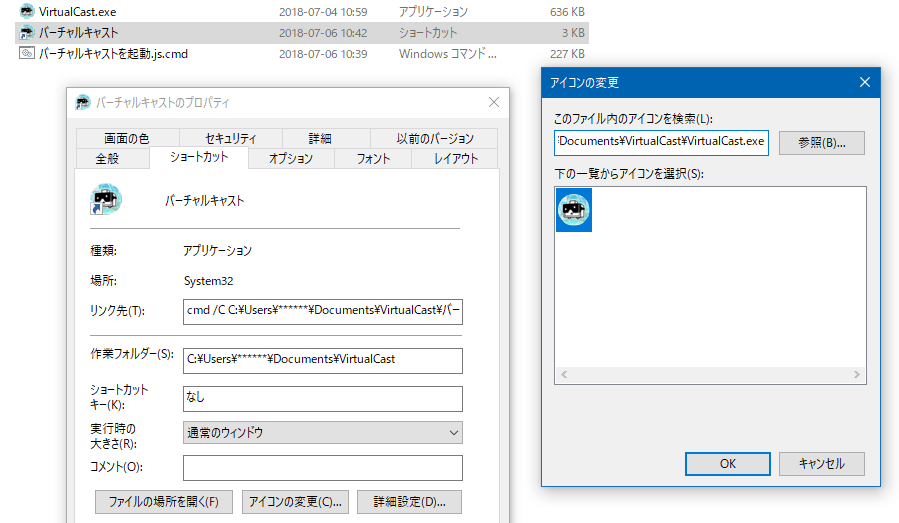Click the System32 location value
The image size is (899, 523).
point(209,281)
